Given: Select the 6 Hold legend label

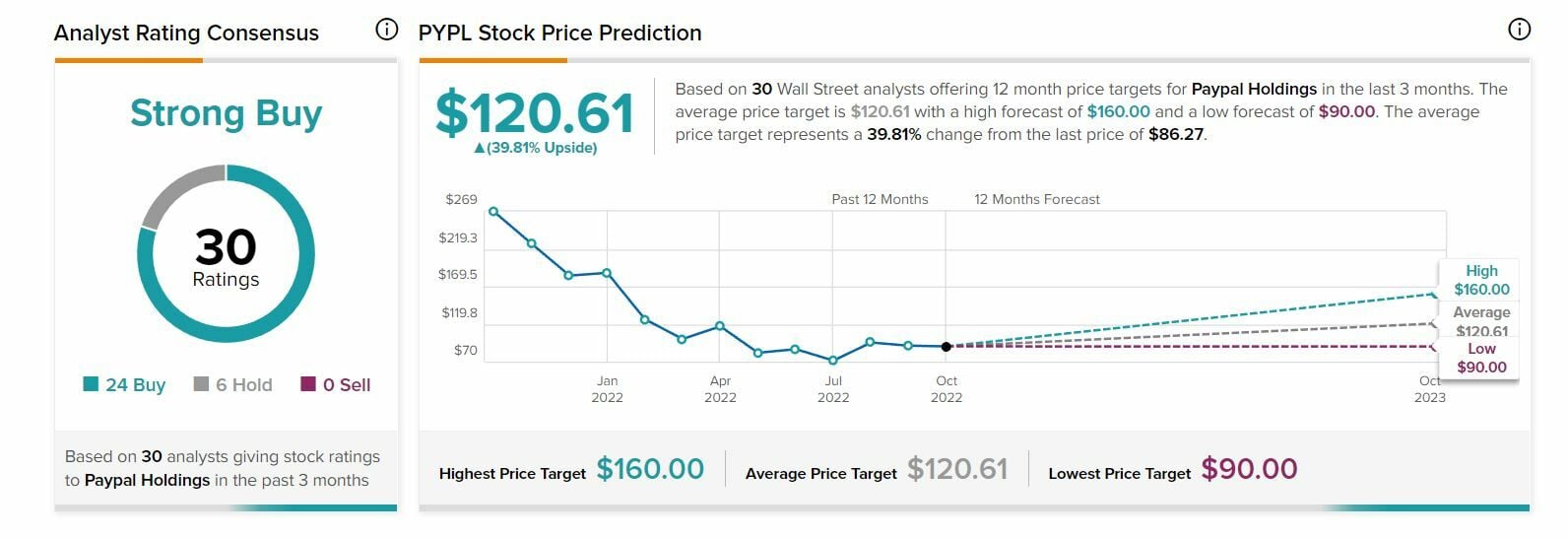Looking at the screenshot, I should click(x=243, y=385).
